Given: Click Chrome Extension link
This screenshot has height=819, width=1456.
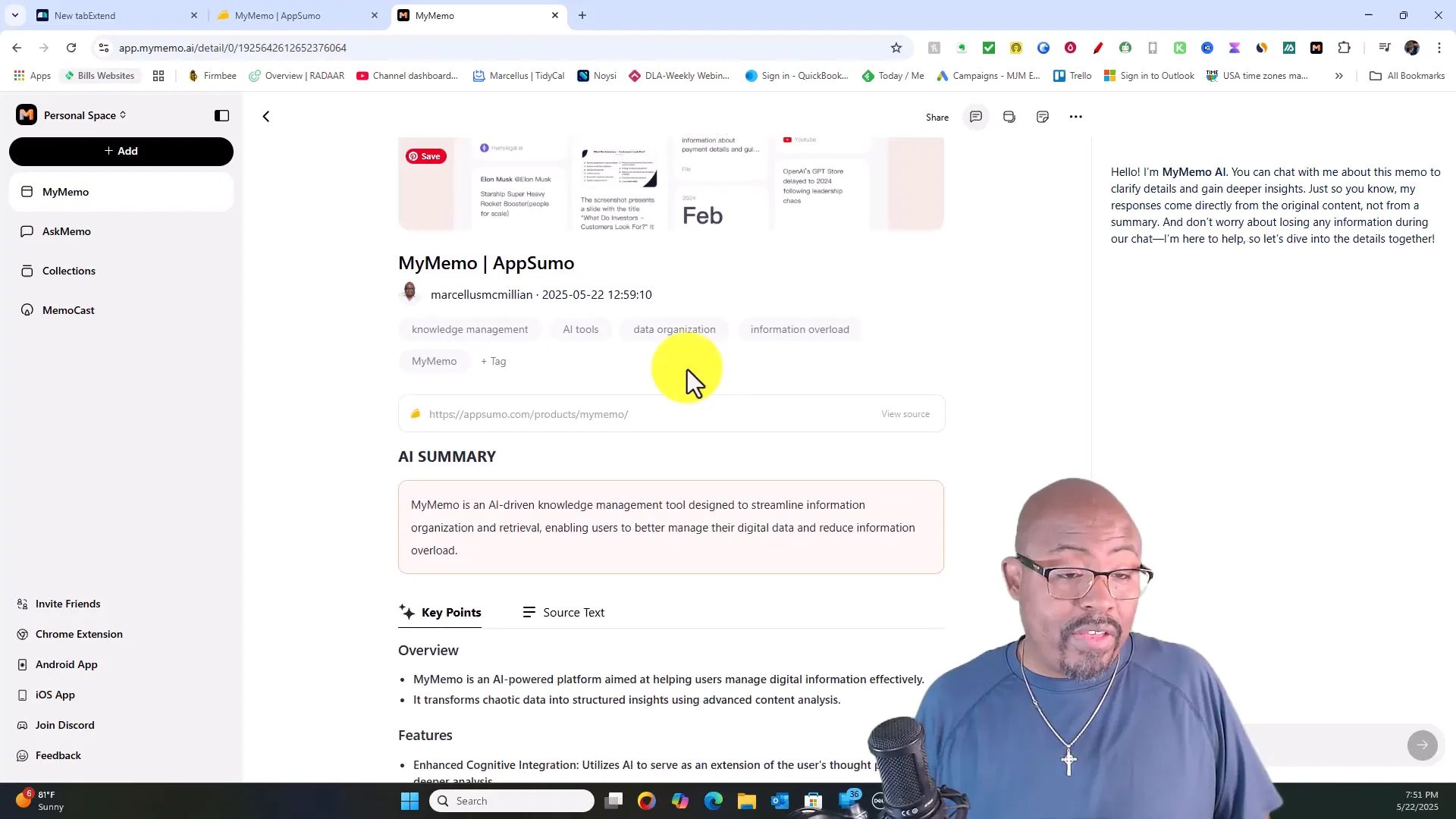Looking at the screenshot, I should click(x=70, y=634).
